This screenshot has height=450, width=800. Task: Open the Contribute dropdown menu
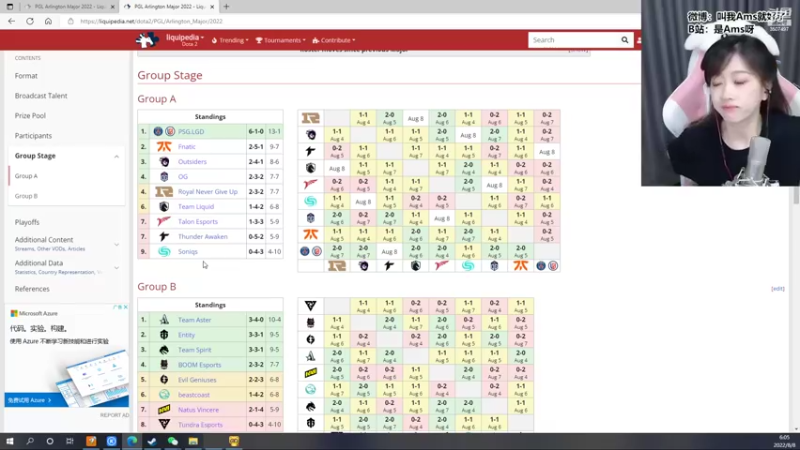click(334, 40)
